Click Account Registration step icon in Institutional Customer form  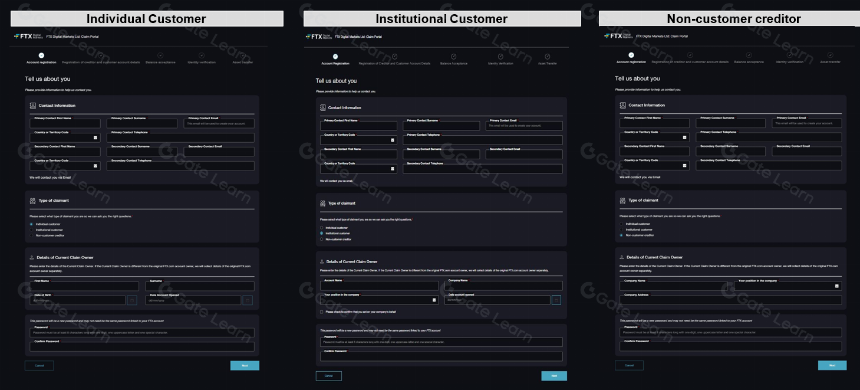(335, 56)
